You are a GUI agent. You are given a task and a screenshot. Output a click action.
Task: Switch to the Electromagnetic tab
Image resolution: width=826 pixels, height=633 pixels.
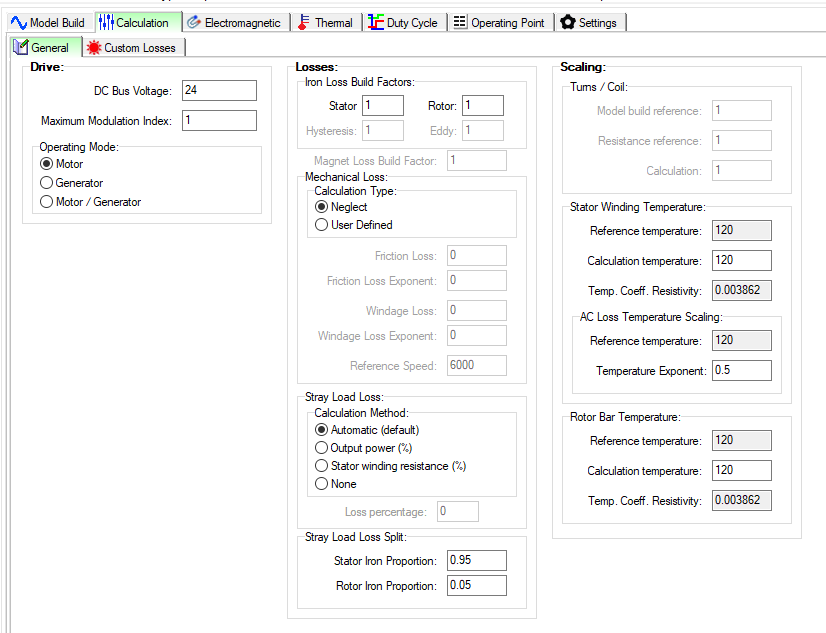(x=237, y=23)
